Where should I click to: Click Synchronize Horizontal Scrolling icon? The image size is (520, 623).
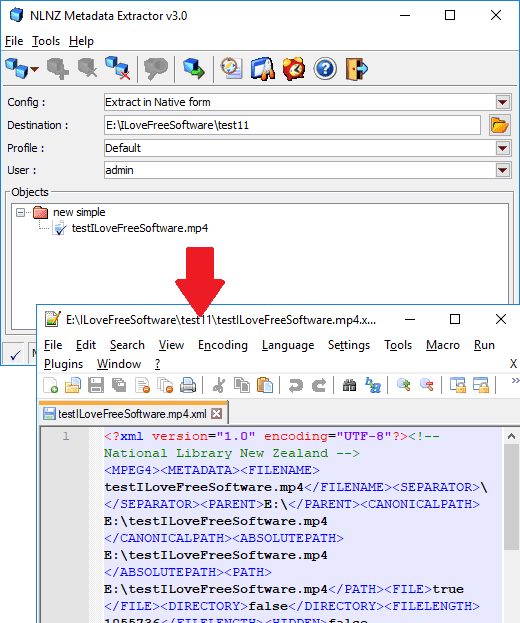click(x=481, y=385)
